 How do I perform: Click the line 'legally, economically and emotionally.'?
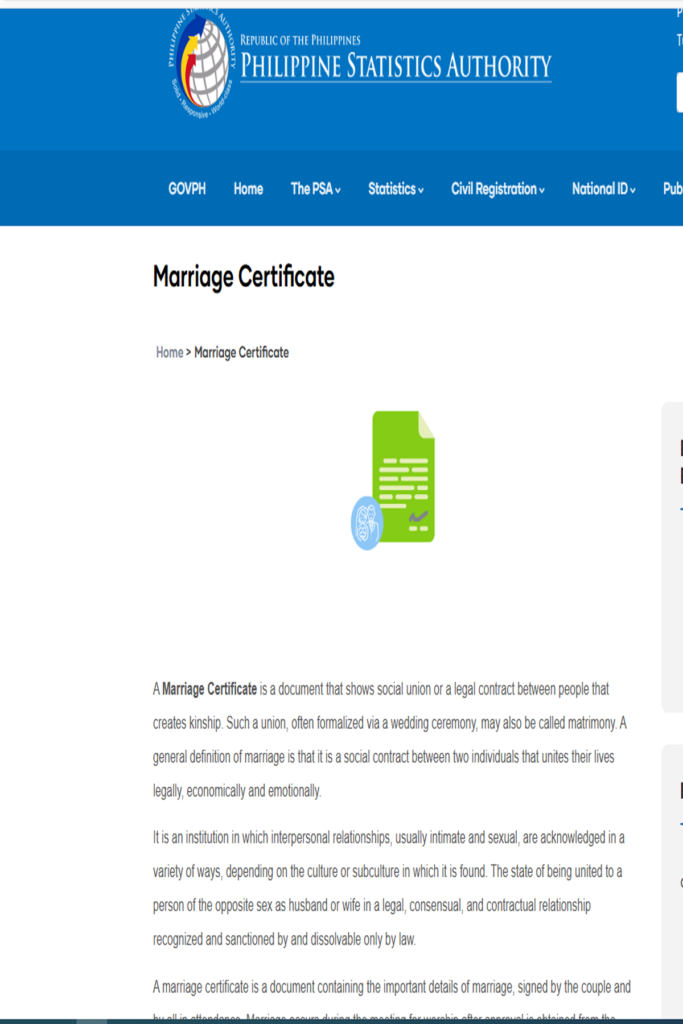coord(237,791)
